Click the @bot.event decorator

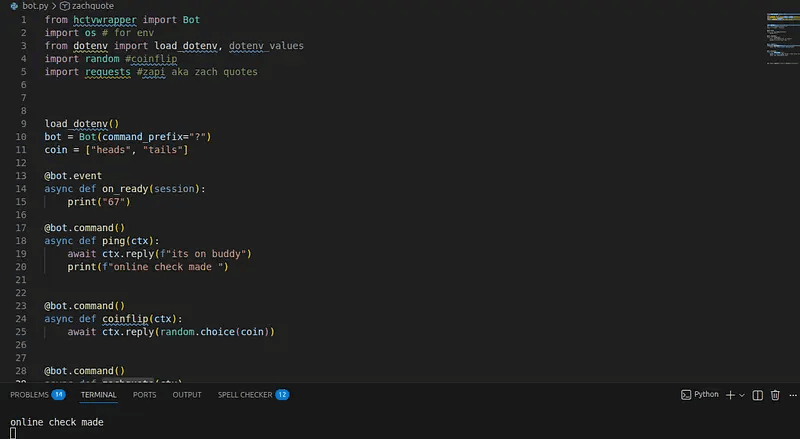coord(73,176)
